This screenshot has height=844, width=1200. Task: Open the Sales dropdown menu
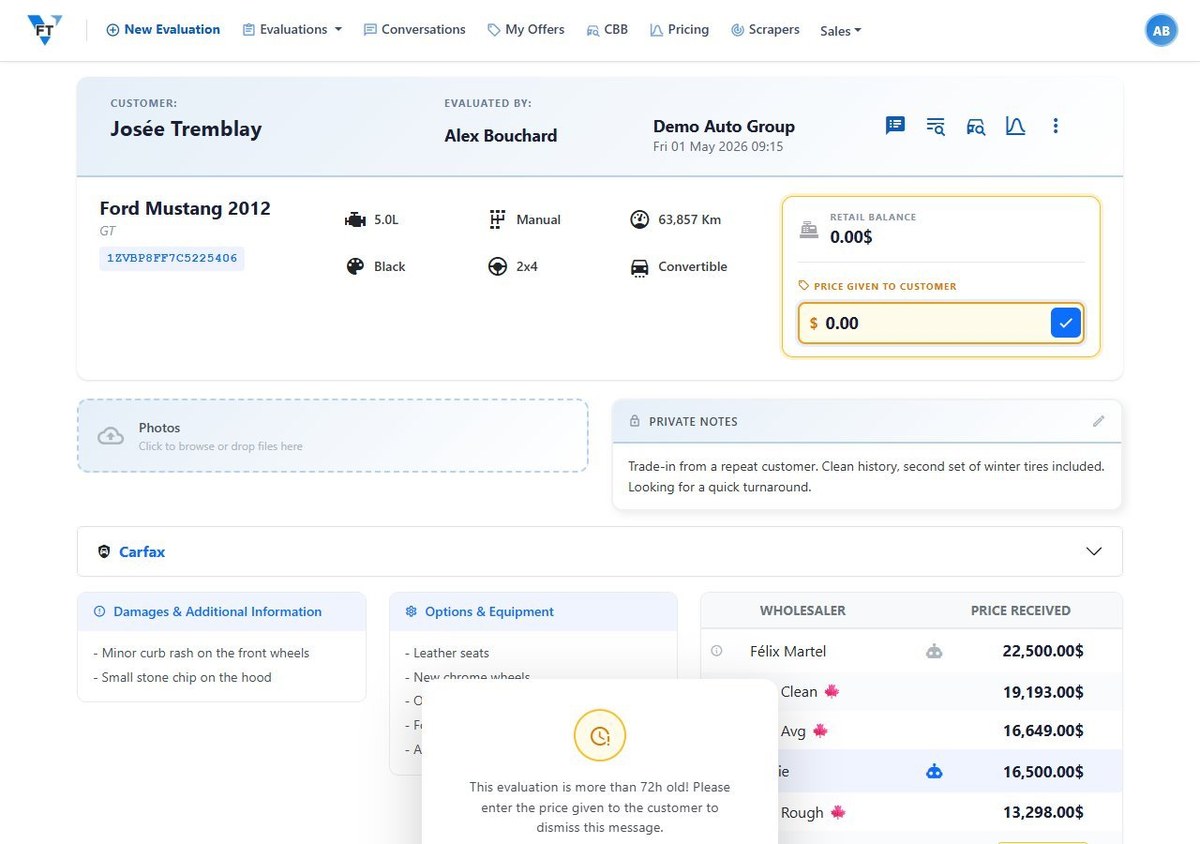[x=840, y=31]
